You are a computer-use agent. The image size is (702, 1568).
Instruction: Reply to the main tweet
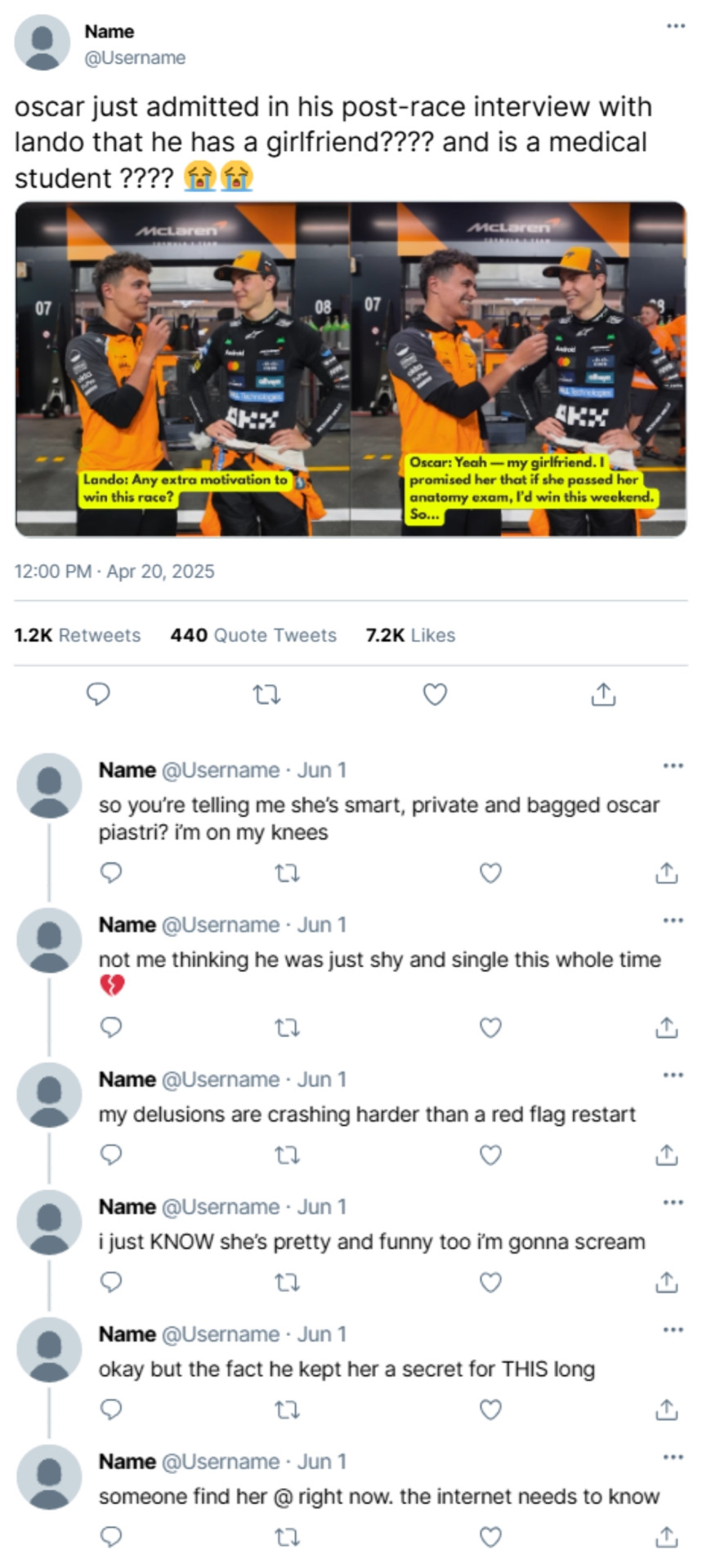tap(98, 694)
